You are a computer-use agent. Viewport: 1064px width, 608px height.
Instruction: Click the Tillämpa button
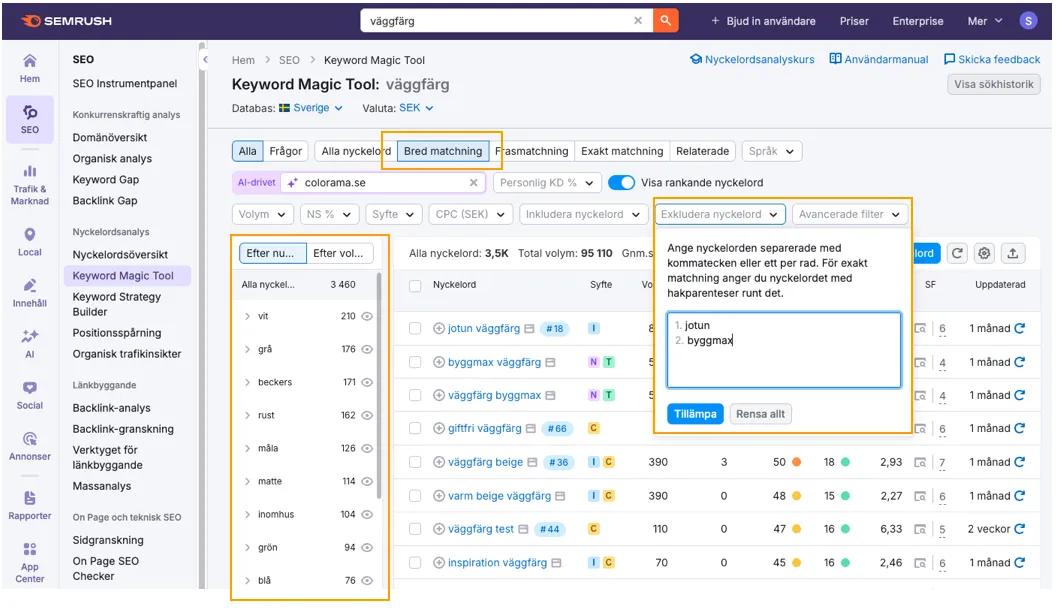tap(695, 414)
